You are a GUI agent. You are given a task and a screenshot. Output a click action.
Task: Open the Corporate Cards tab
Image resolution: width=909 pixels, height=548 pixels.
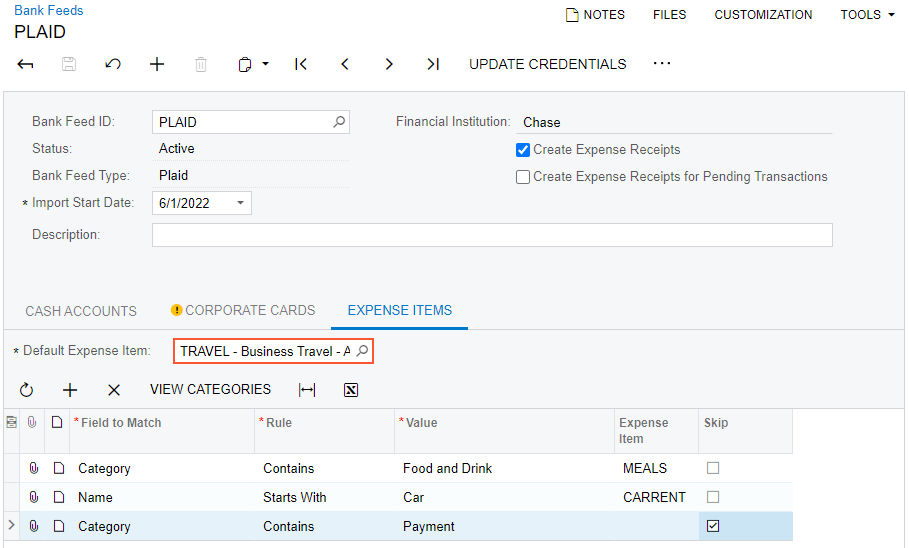(243, 311)
